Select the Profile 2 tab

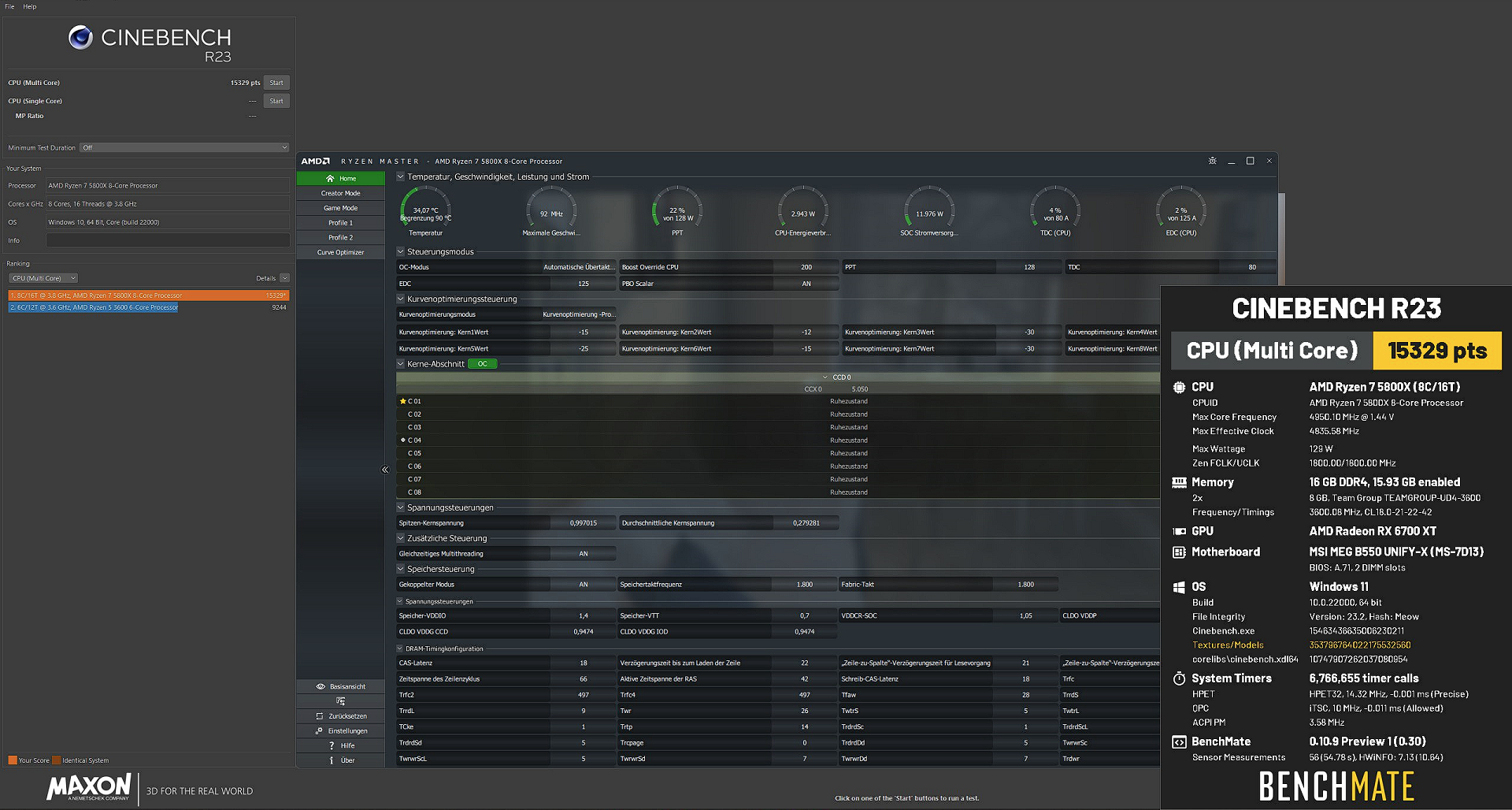tap(340, 237)
